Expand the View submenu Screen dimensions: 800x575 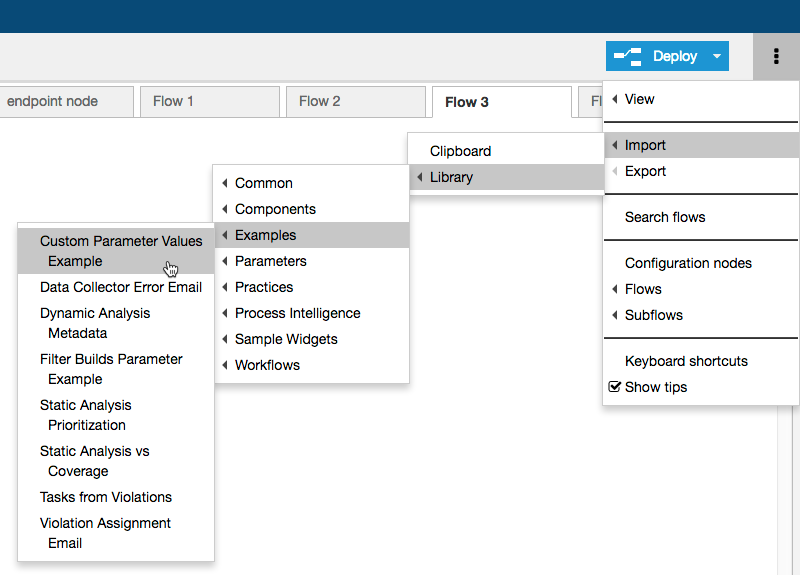700,99
